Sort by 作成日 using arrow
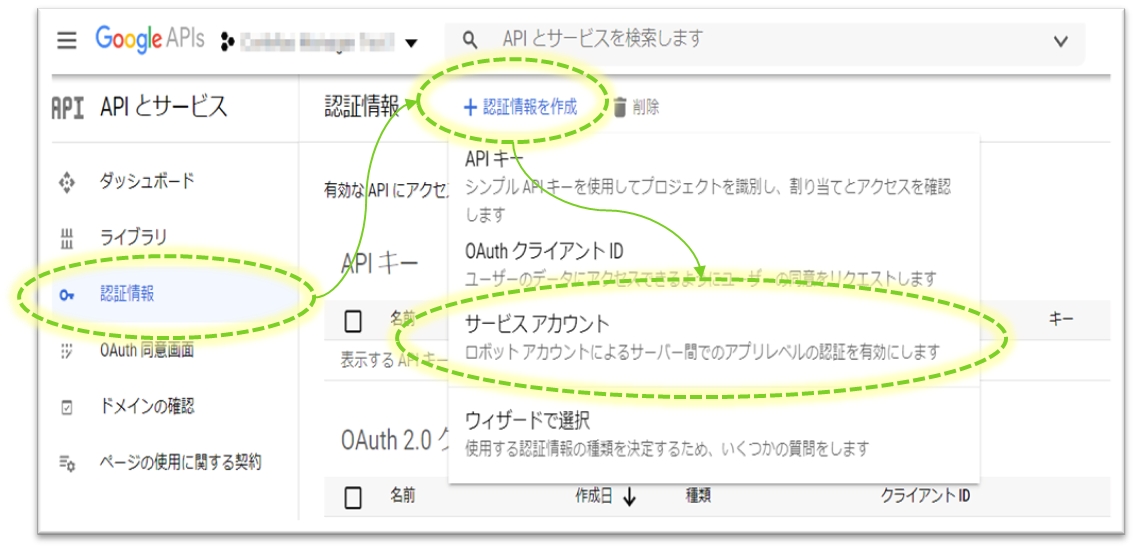 629,497
